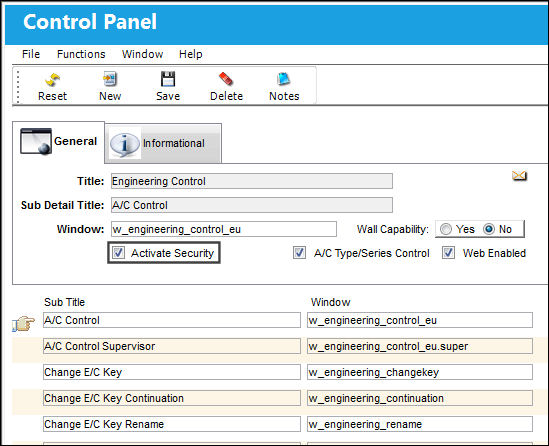
Task: Open the File menu
Action: pyautogui.click(x=31, y=54)
